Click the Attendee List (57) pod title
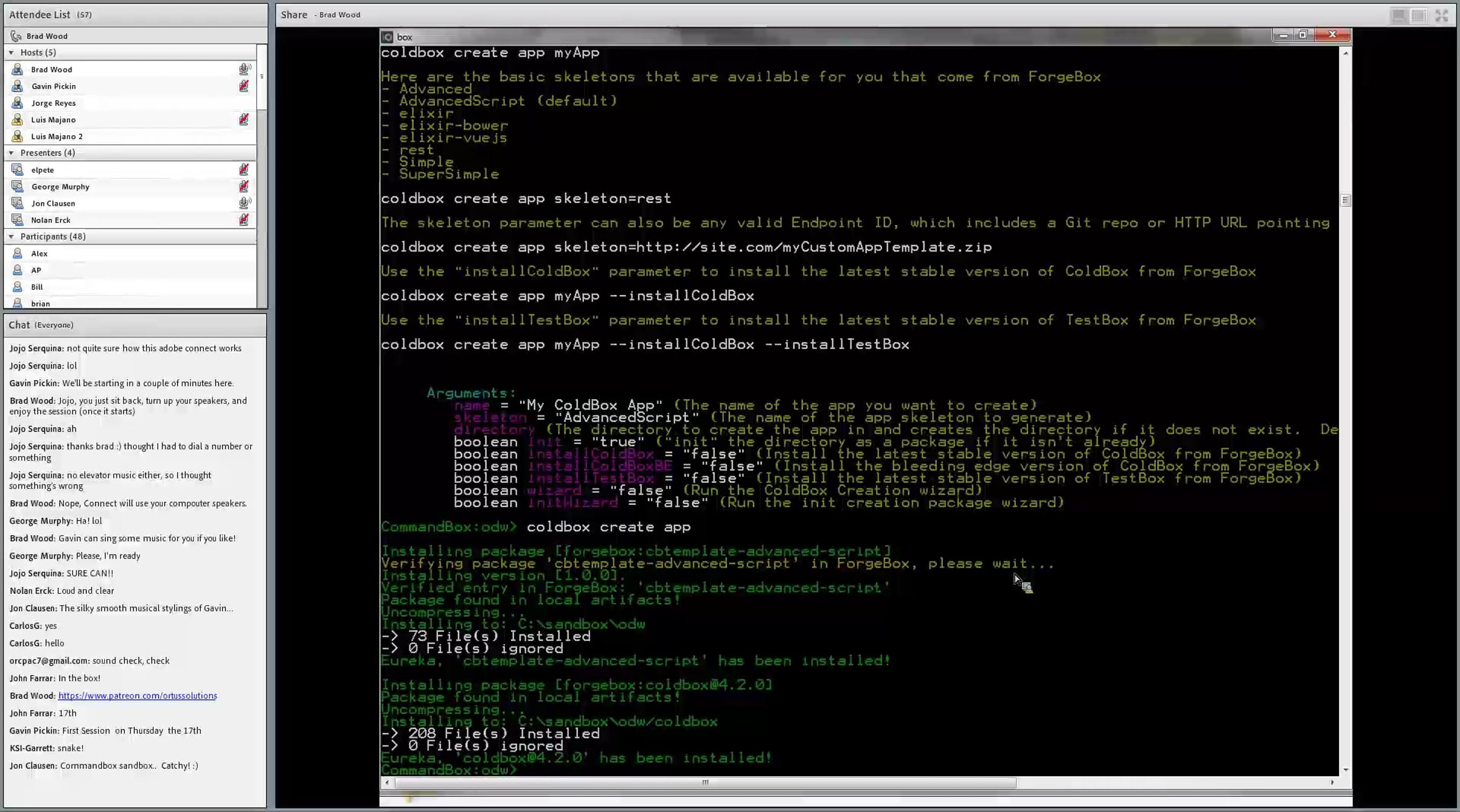 tap(50, 15)
